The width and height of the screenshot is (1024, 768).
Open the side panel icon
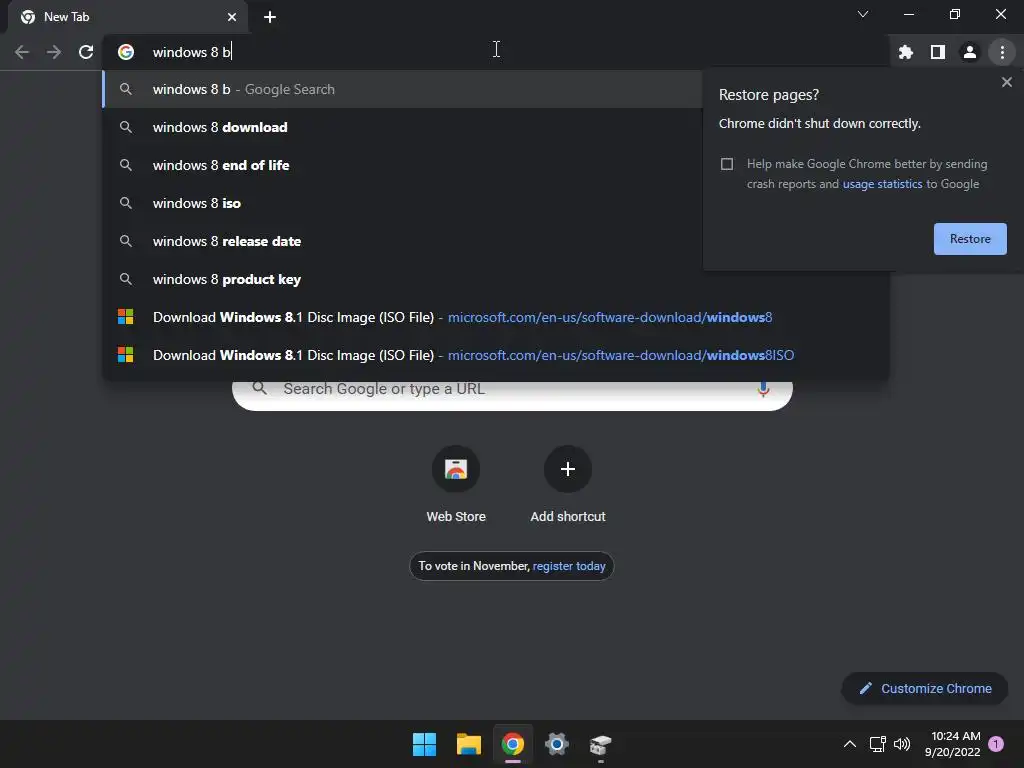[x=938, y=52]
